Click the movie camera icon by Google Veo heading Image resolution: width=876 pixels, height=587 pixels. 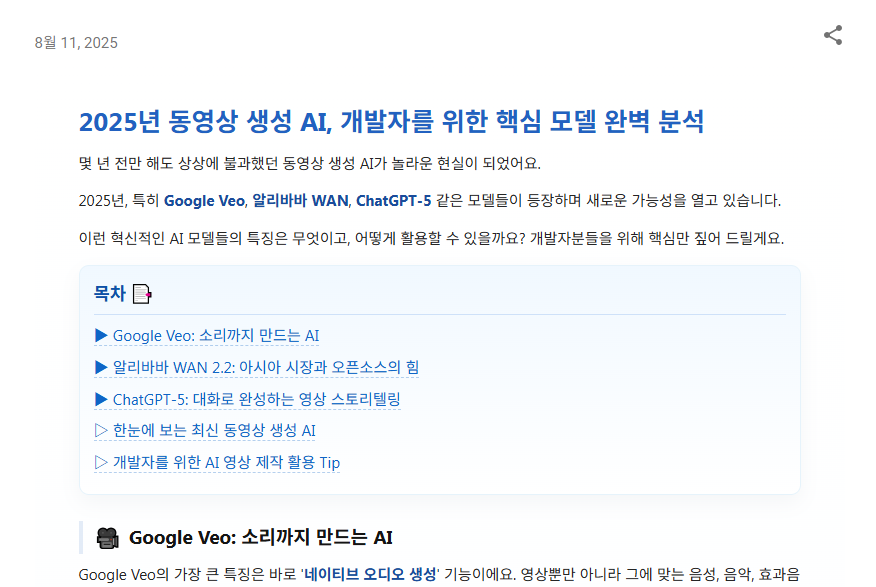point(107,538)
